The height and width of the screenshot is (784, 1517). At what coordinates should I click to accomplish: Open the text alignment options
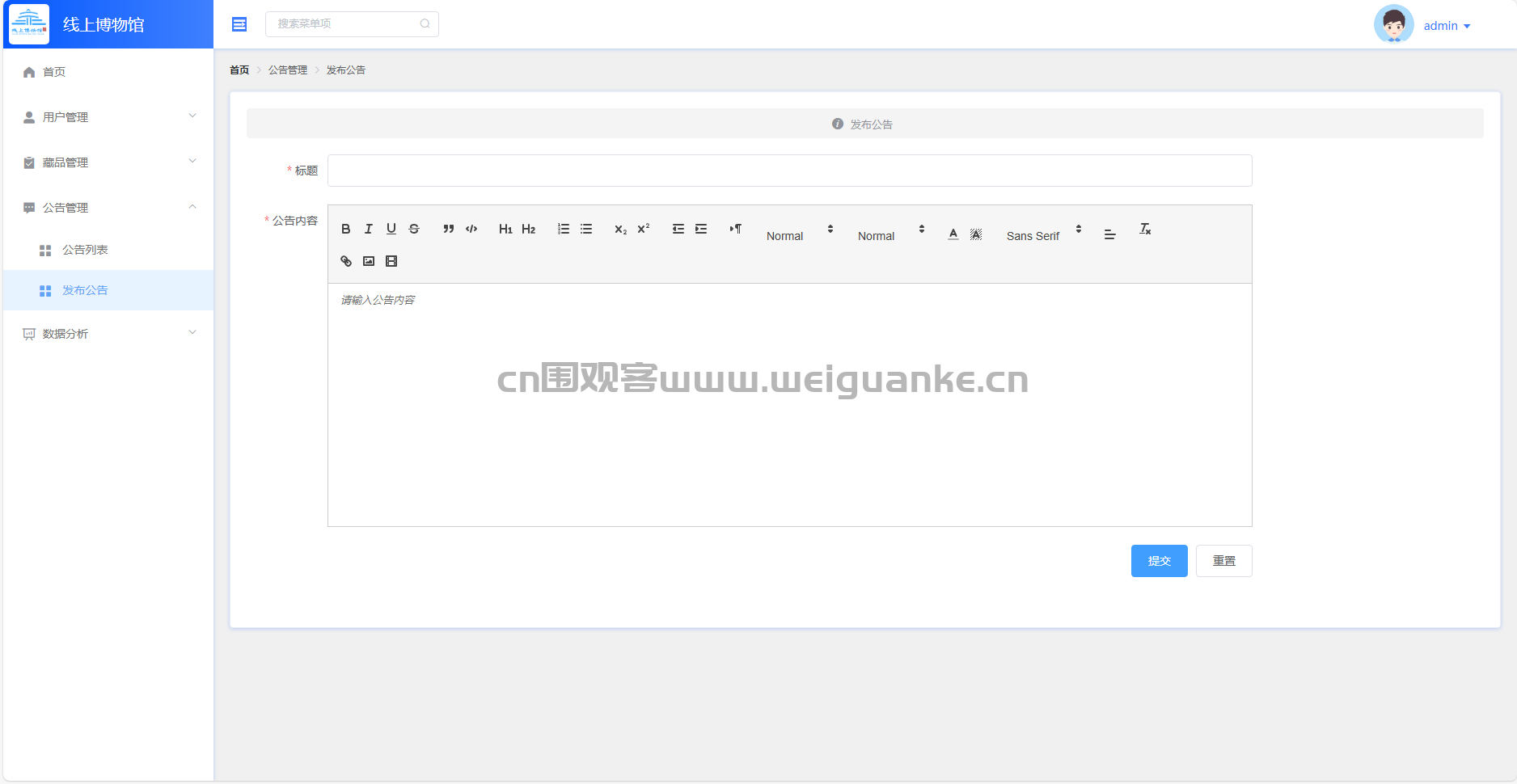1110,234
